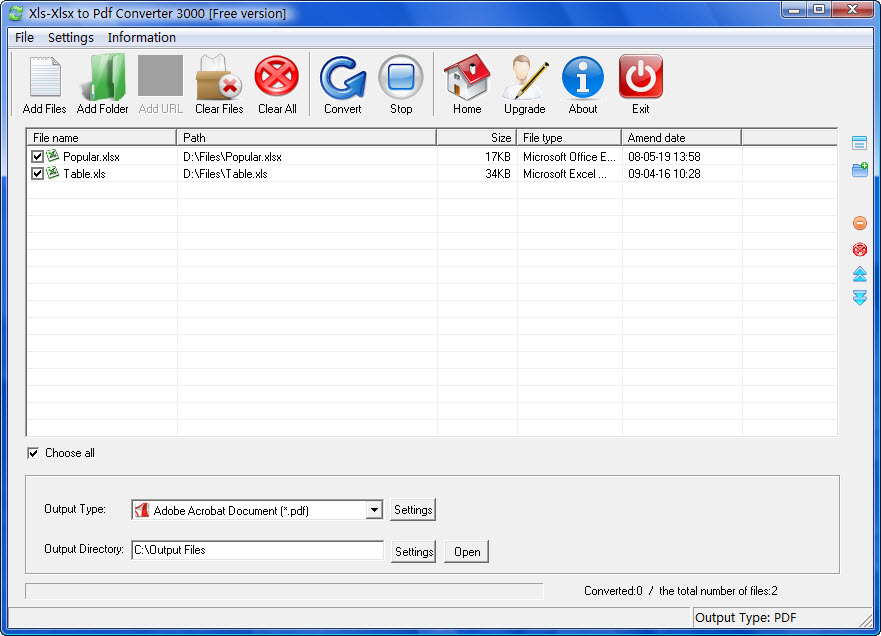Select the Popular.xlsx file name
The width and height of the screenshot is (881, 636).
[x=91, y=157]
